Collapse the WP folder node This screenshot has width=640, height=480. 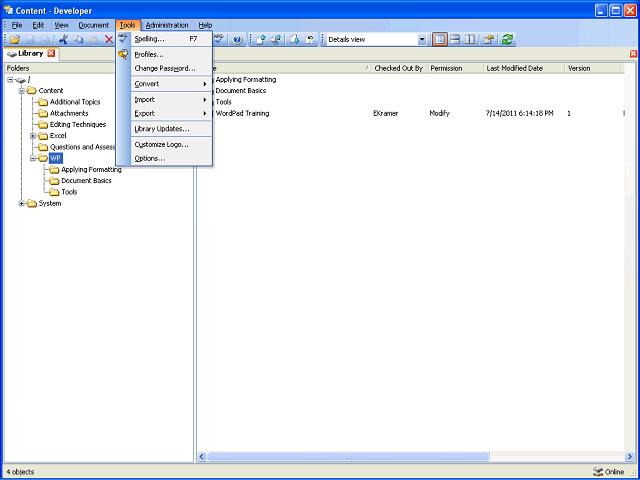33,158
